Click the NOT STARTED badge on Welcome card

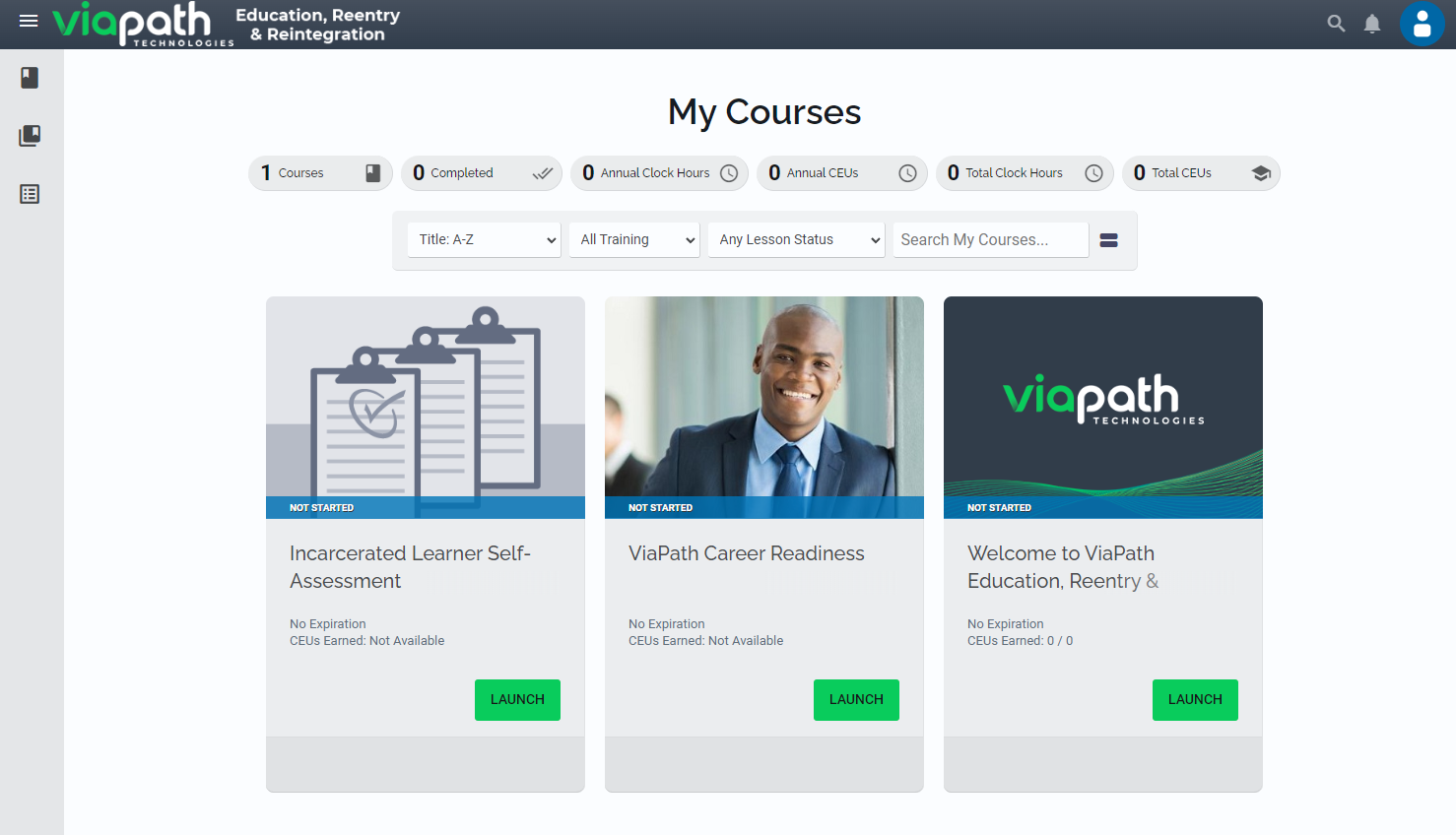999,508
